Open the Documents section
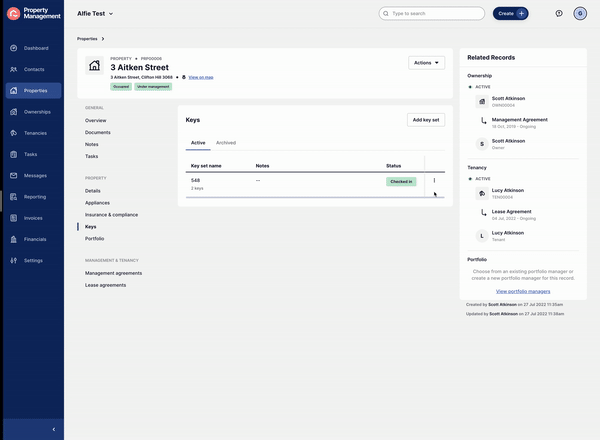The width and height of the screenshot is (600, 440). pos(98,132)
